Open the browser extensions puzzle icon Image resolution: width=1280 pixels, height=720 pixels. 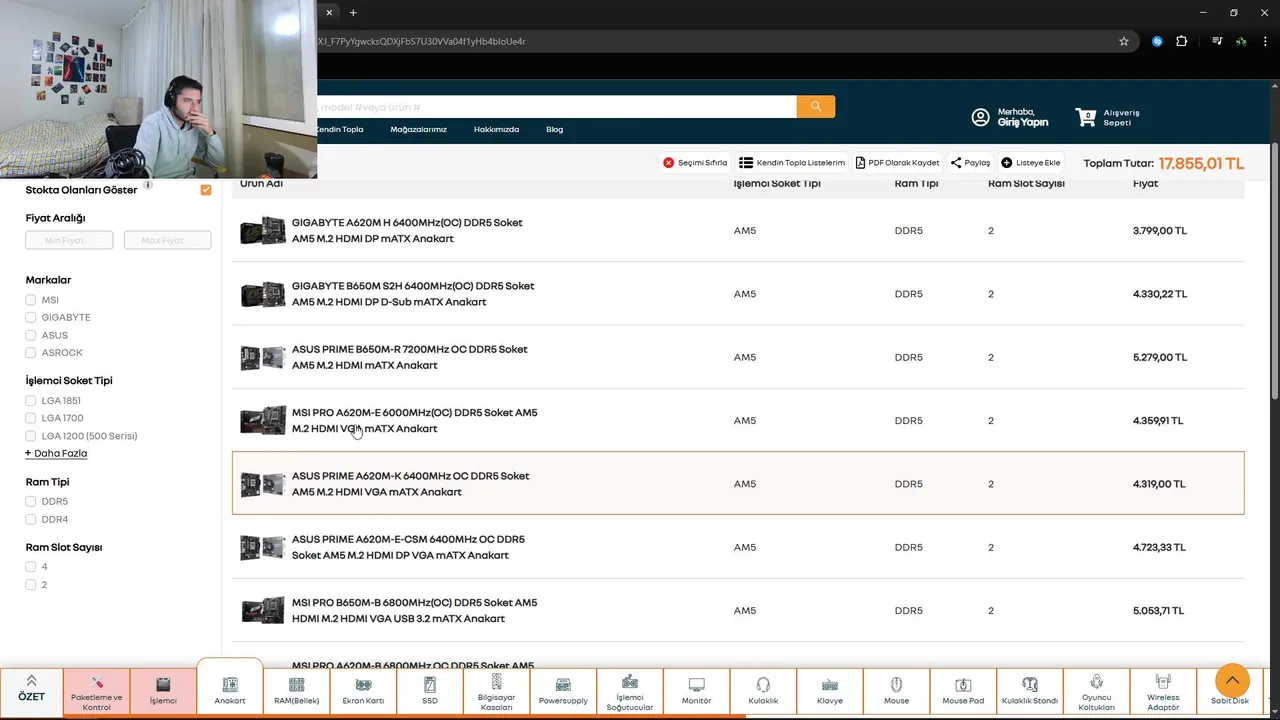(1182, 41)
